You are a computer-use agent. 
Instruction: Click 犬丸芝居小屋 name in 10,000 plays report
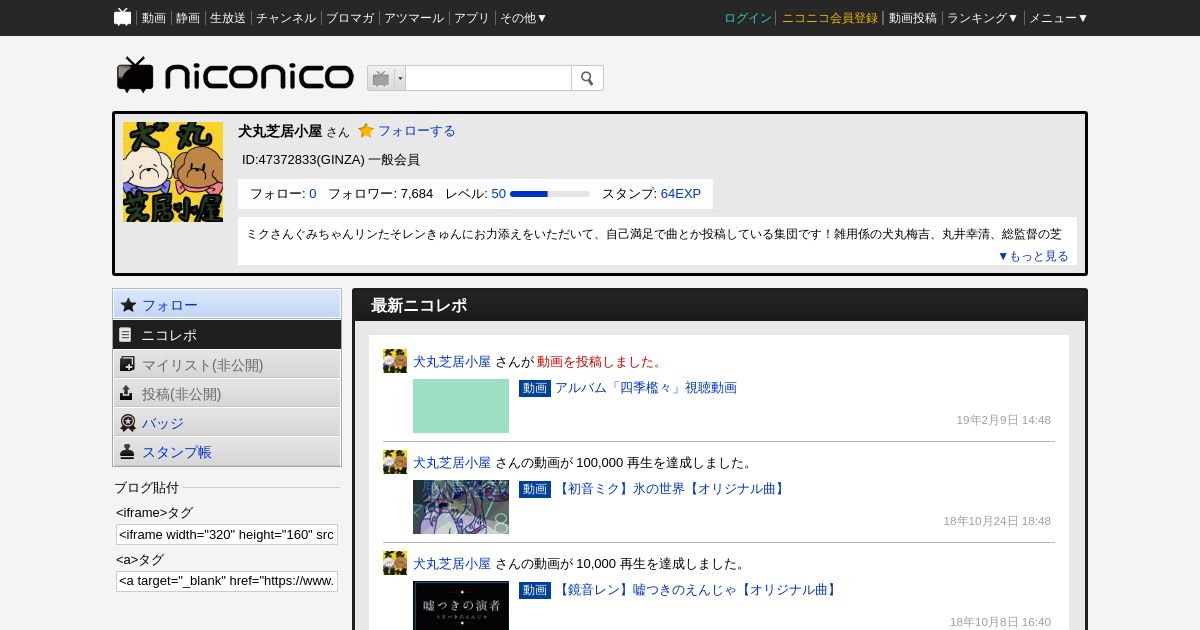(x=452, y=564)
